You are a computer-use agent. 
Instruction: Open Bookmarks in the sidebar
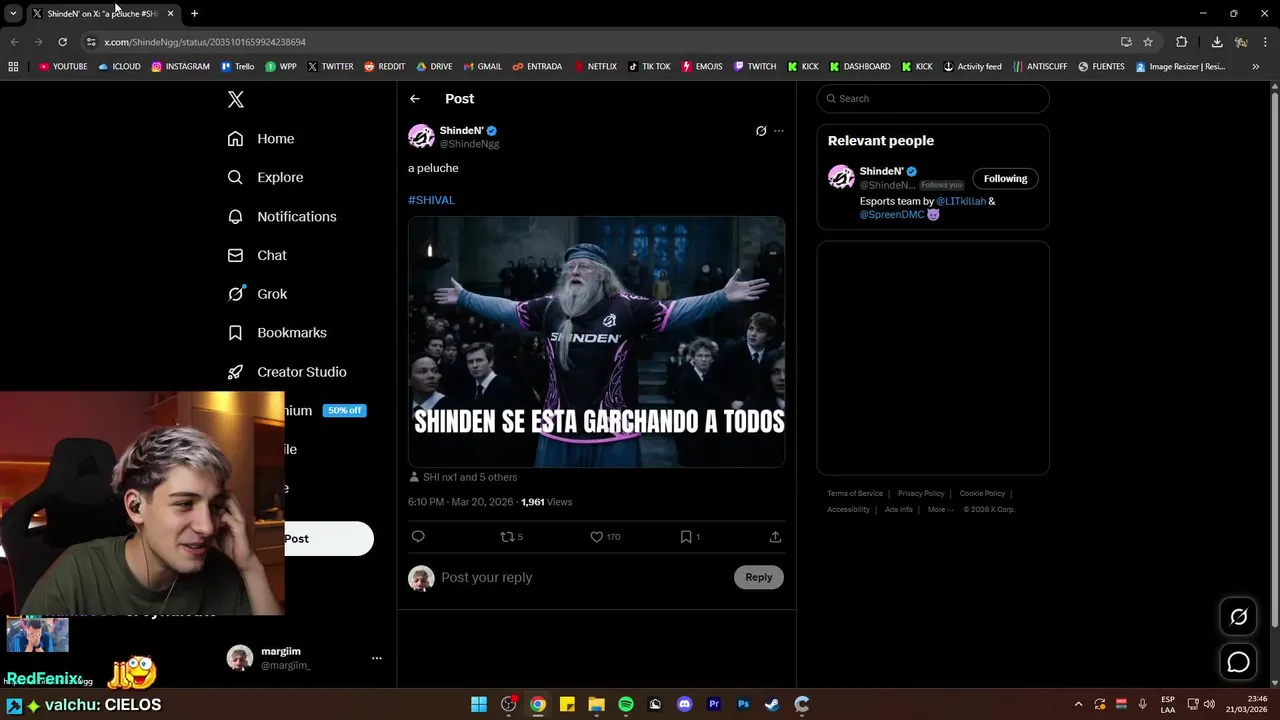click(x=277, y=333)
